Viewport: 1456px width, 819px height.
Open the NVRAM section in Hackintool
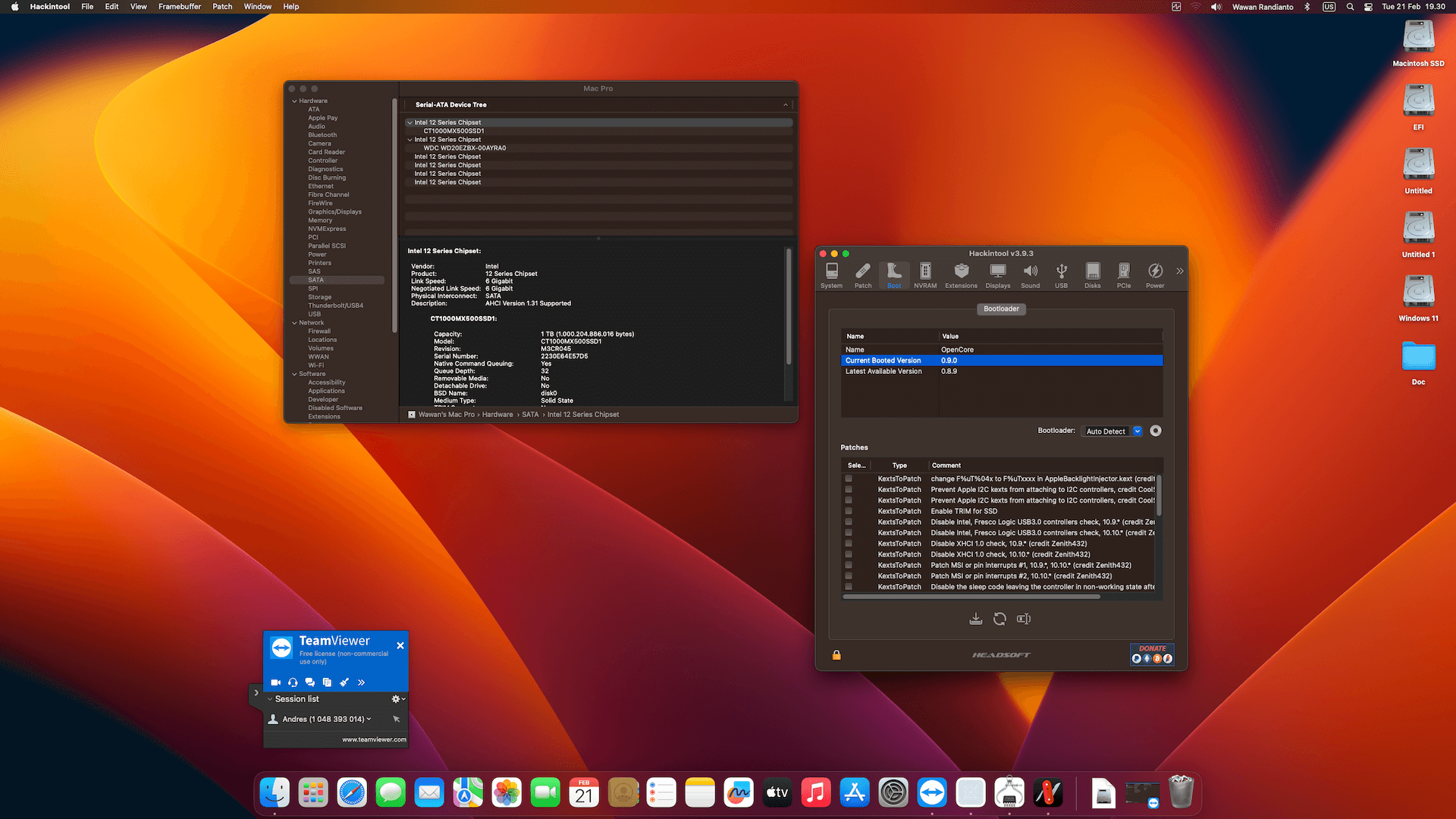925,275
